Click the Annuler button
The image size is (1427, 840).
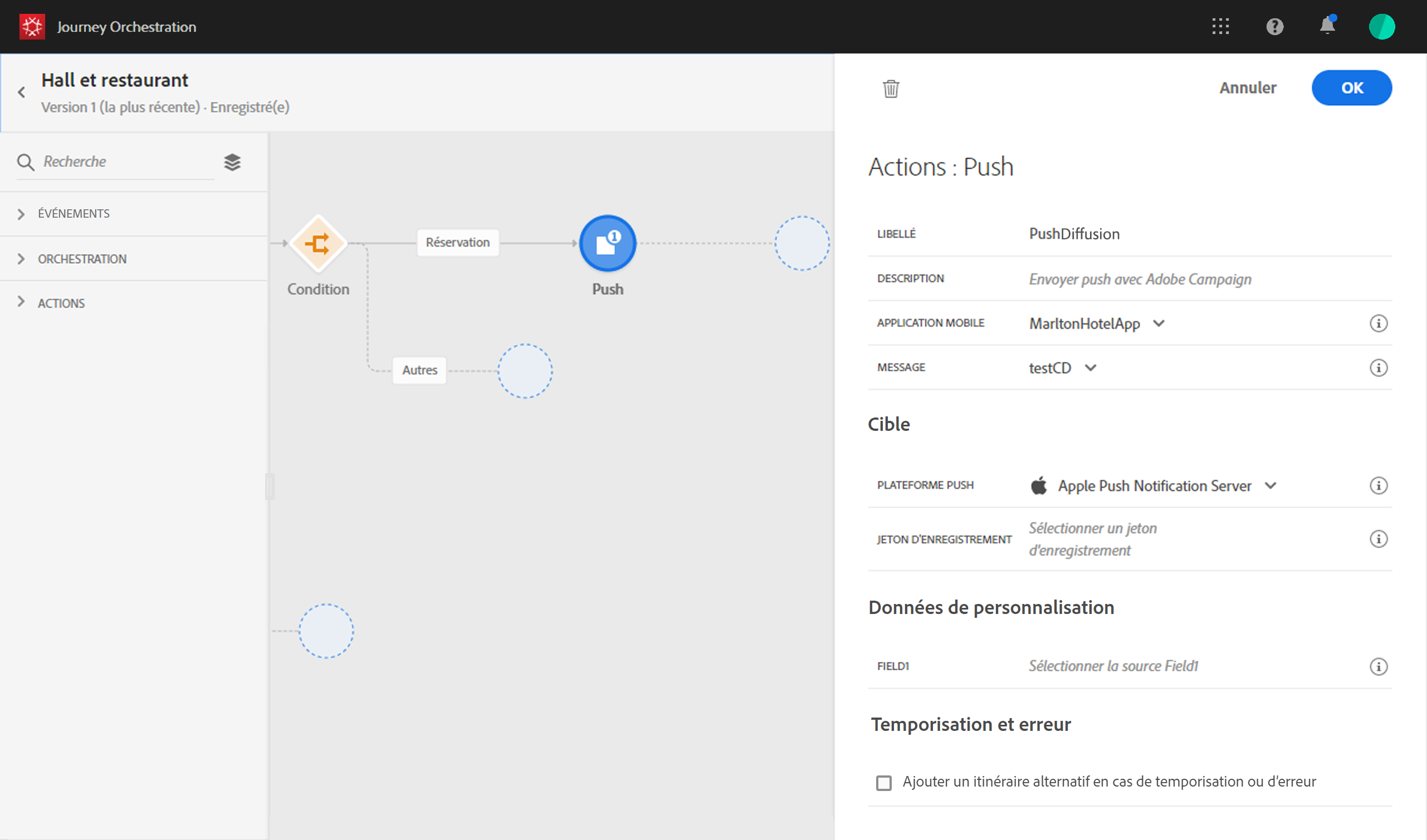click(x=1248, y=88)
